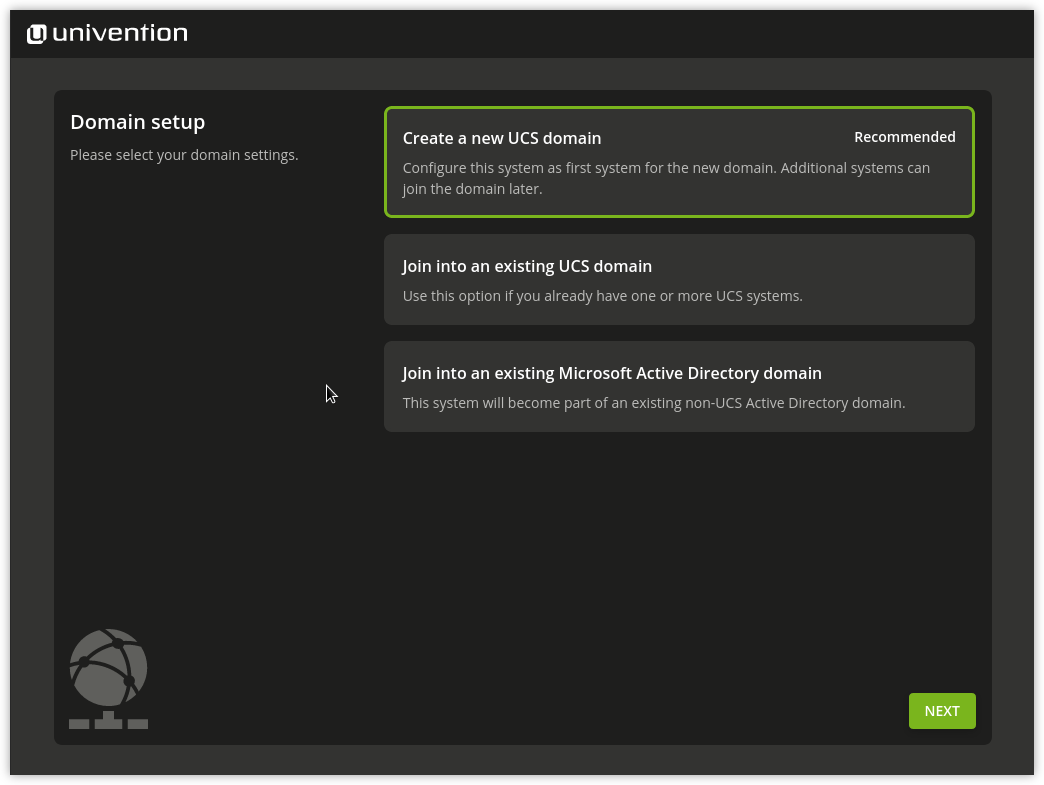This screenshot has height=785, width=1044.
Task: Click the non-UCS Active Directory description text
Action: pyautogui.click(x=654, y=403)
